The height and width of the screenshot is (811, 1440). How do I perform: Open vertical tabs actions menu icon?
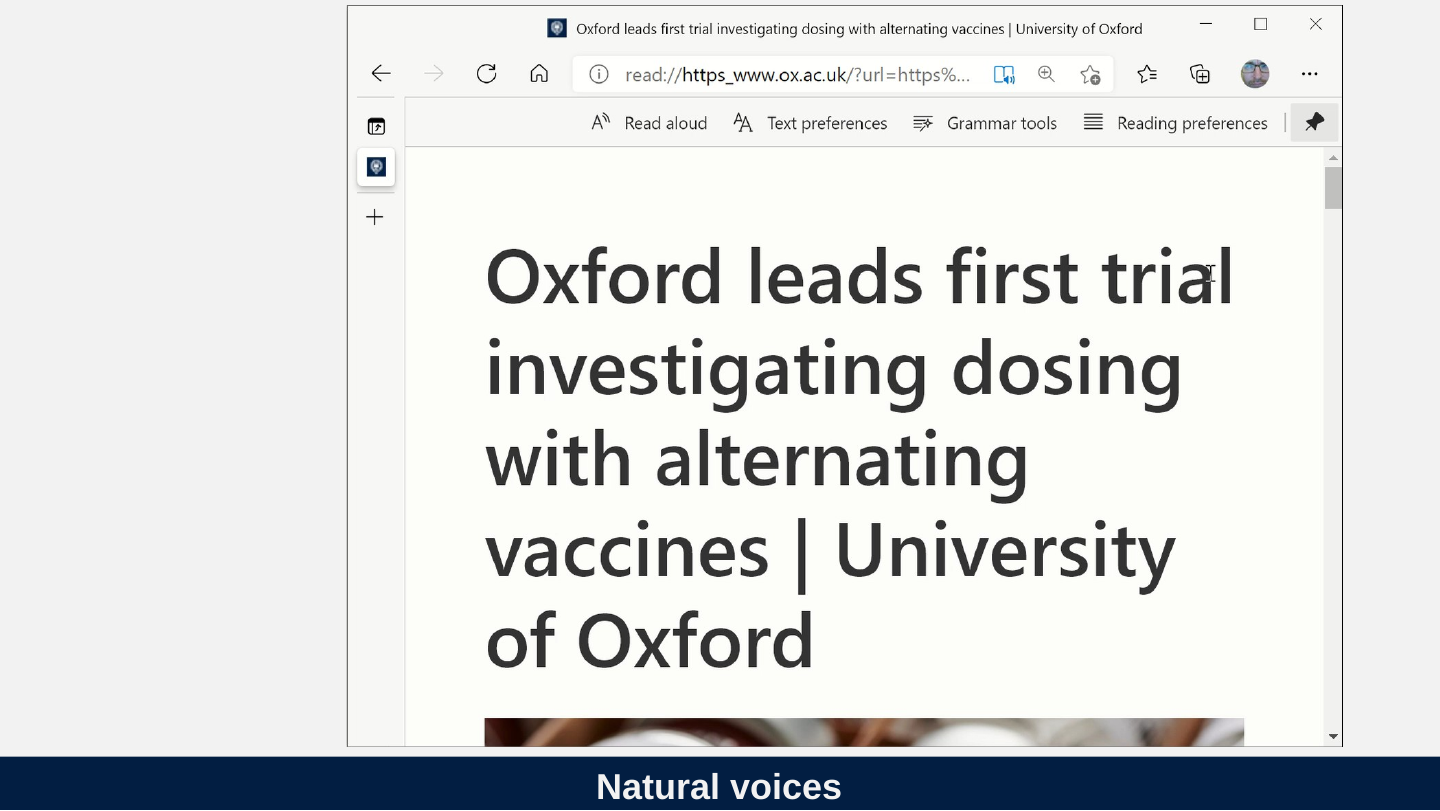(x=376, y=126)
